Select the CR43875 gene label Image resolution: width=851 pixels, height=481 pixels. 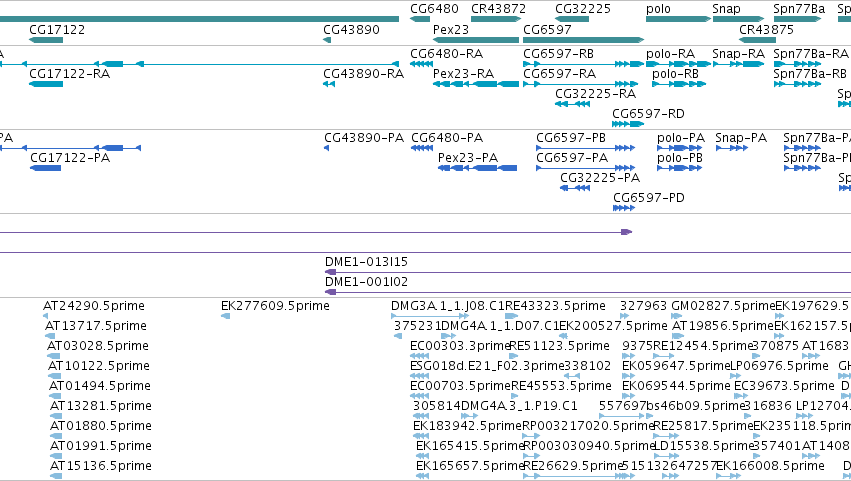766,29
